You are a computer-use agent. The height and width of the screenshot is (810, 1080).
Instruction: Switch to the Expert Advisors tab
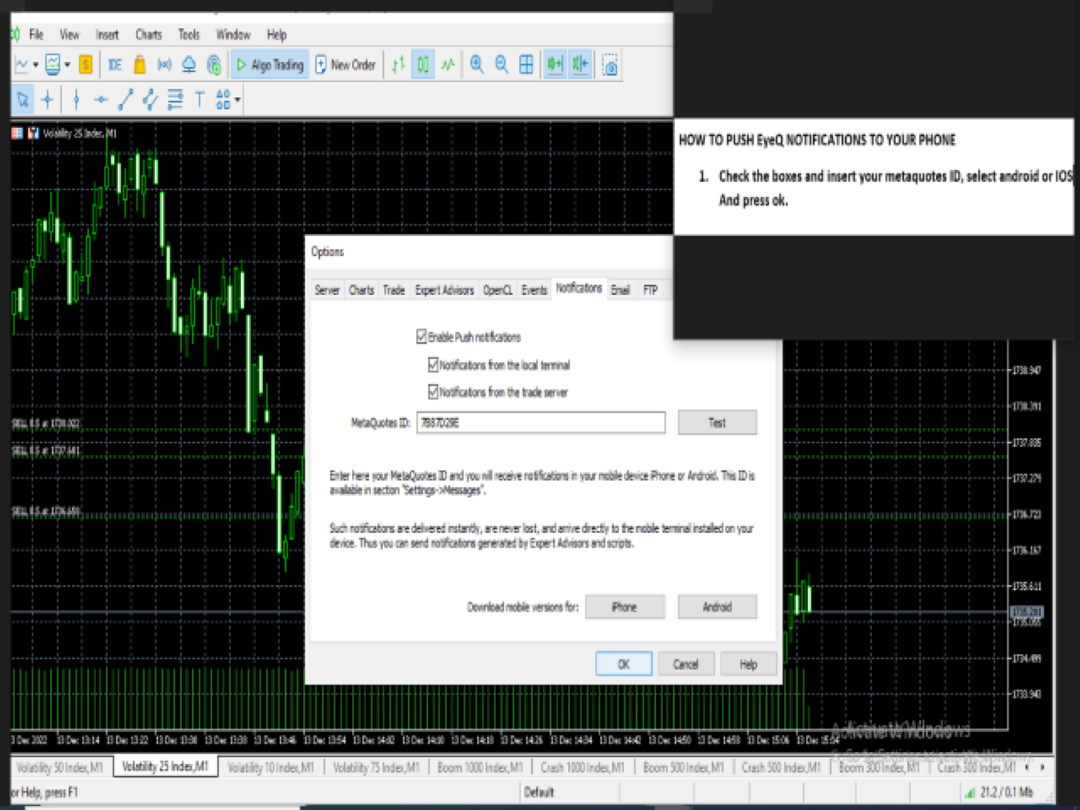pyautogui.click(x=443, y=289)
